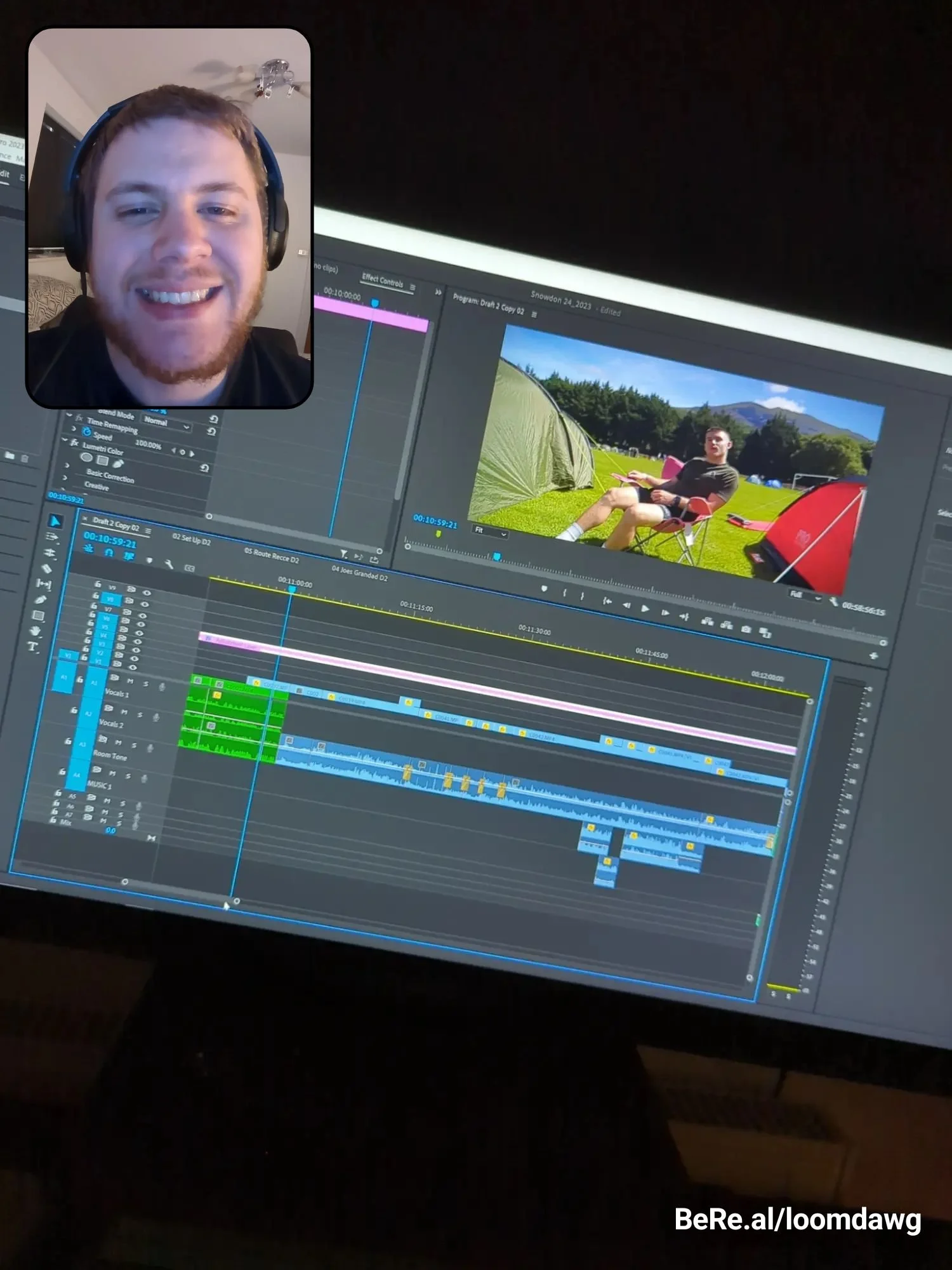This screenshot has height=1270, width=952.
Task: Click Play in Program monitor
Action: (645, 608)
